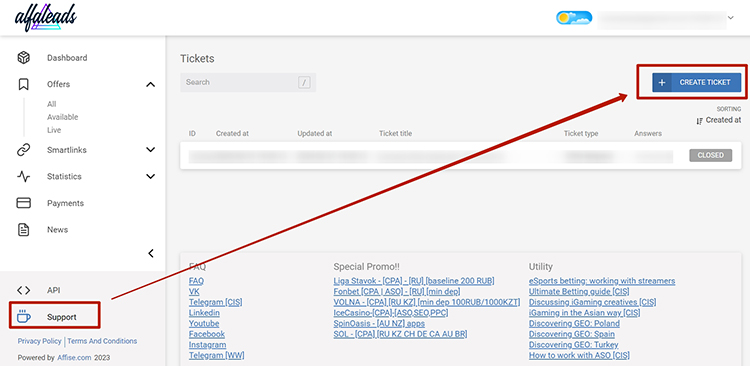Viewport: 750px width, 366px height.
Task: Click the Statistics pulse icon
Action: point(23,177)
